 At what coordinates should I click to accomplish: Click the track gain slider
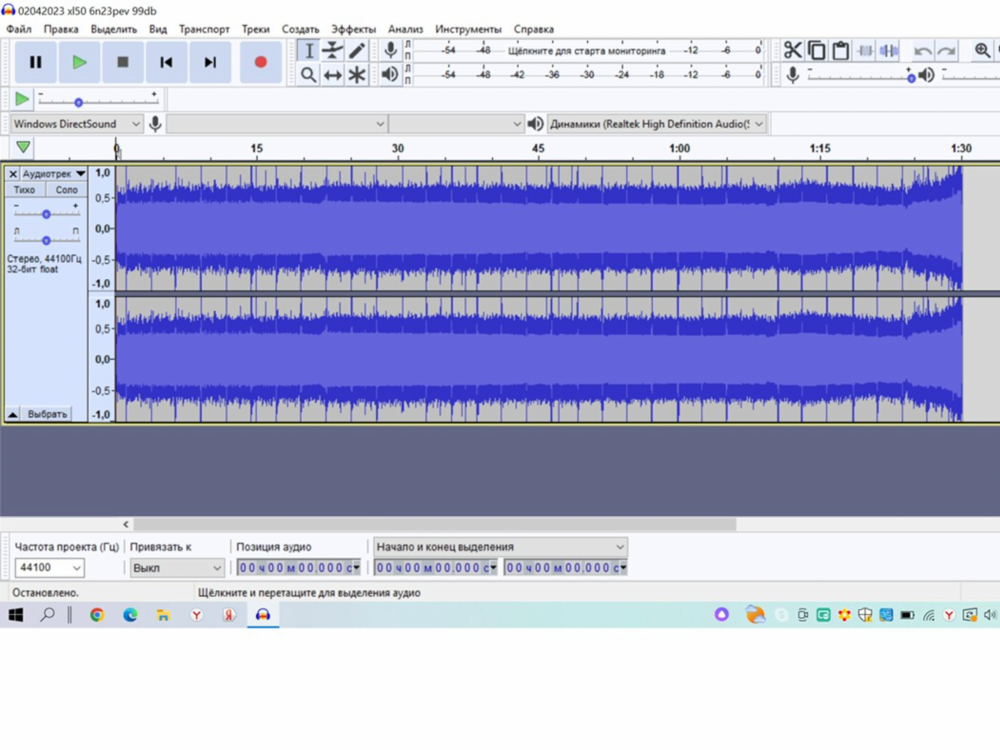pos(46,214)
